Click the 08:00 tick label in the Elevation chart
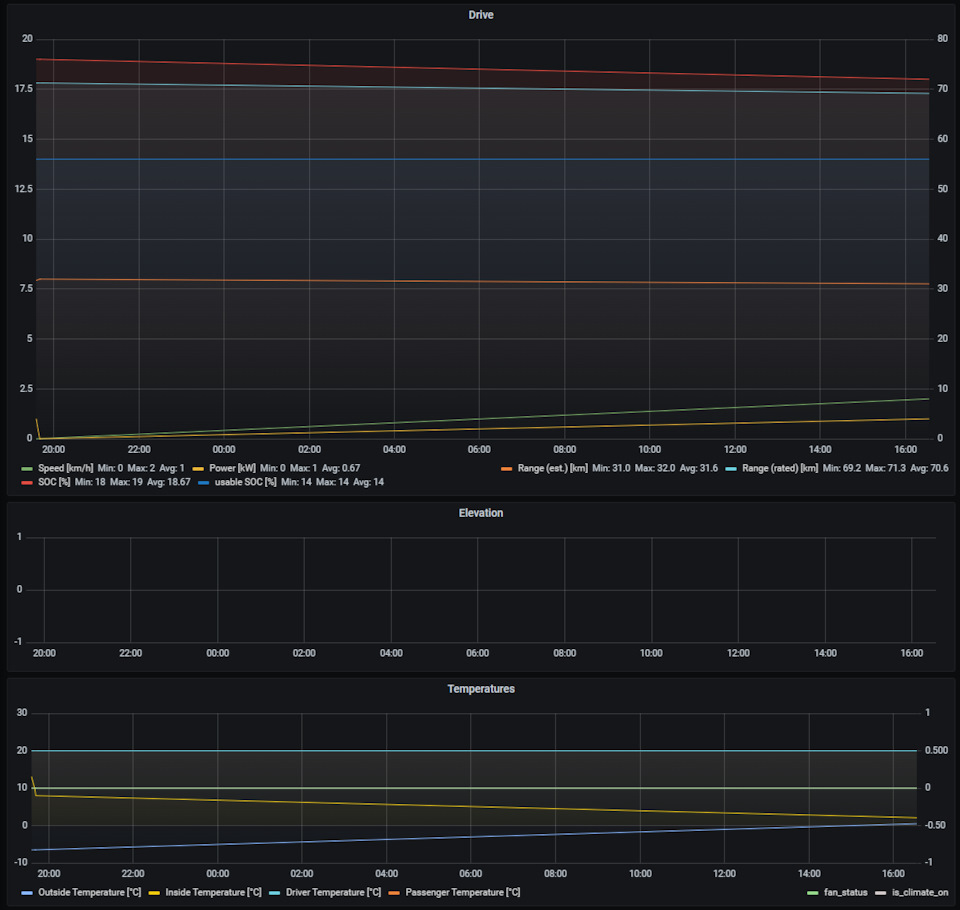 564,653
